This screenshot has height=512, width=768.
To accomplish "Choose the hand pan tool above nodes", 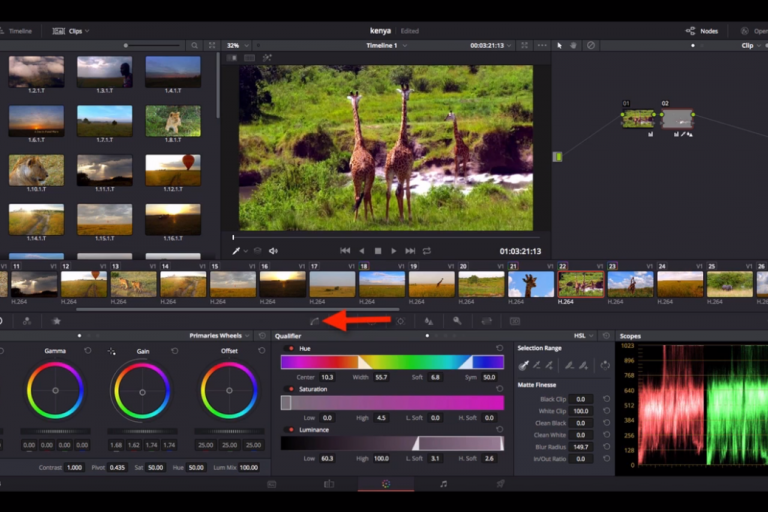I will (x=574, y=45).
